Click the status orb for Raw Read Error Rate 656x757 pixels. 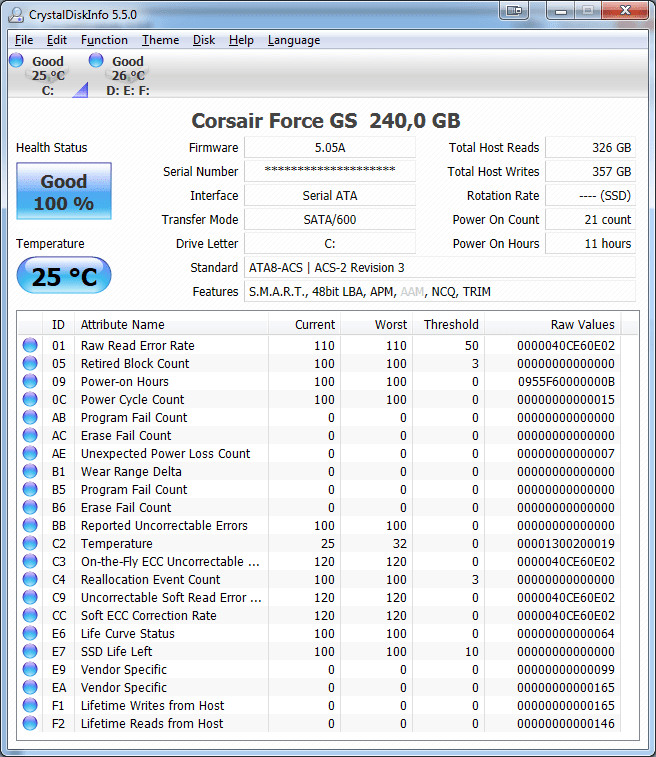[30, 345]
